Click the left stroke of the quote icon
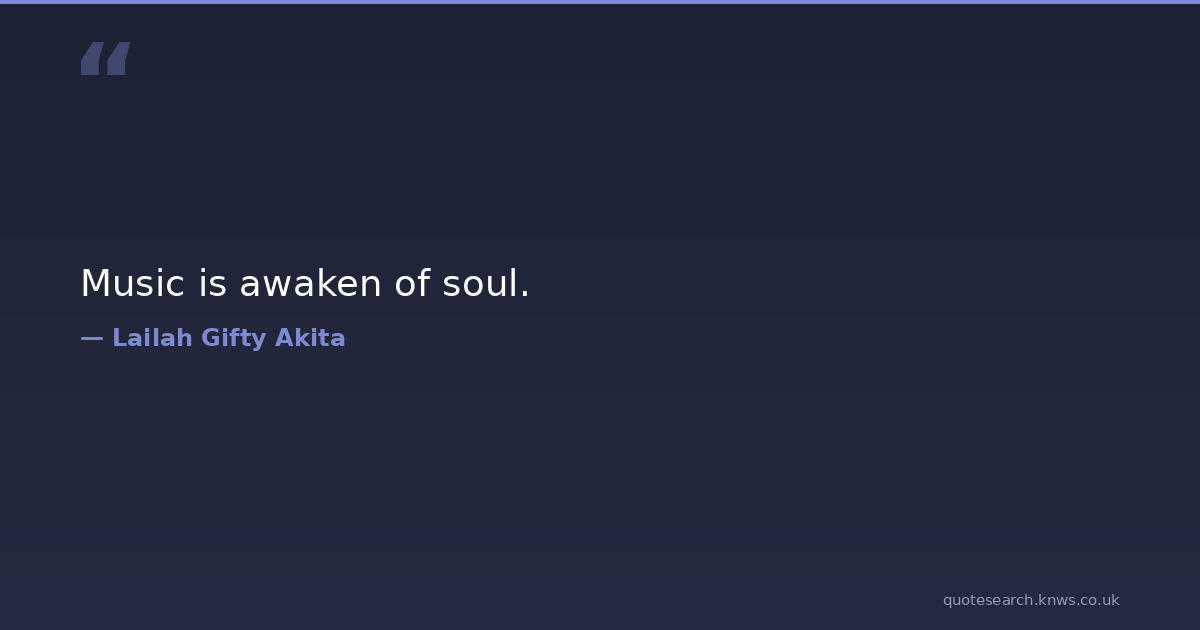Image resolution: width=1200 pixels, height=630 pixels. pyautogui.click(x=92, y=59)
